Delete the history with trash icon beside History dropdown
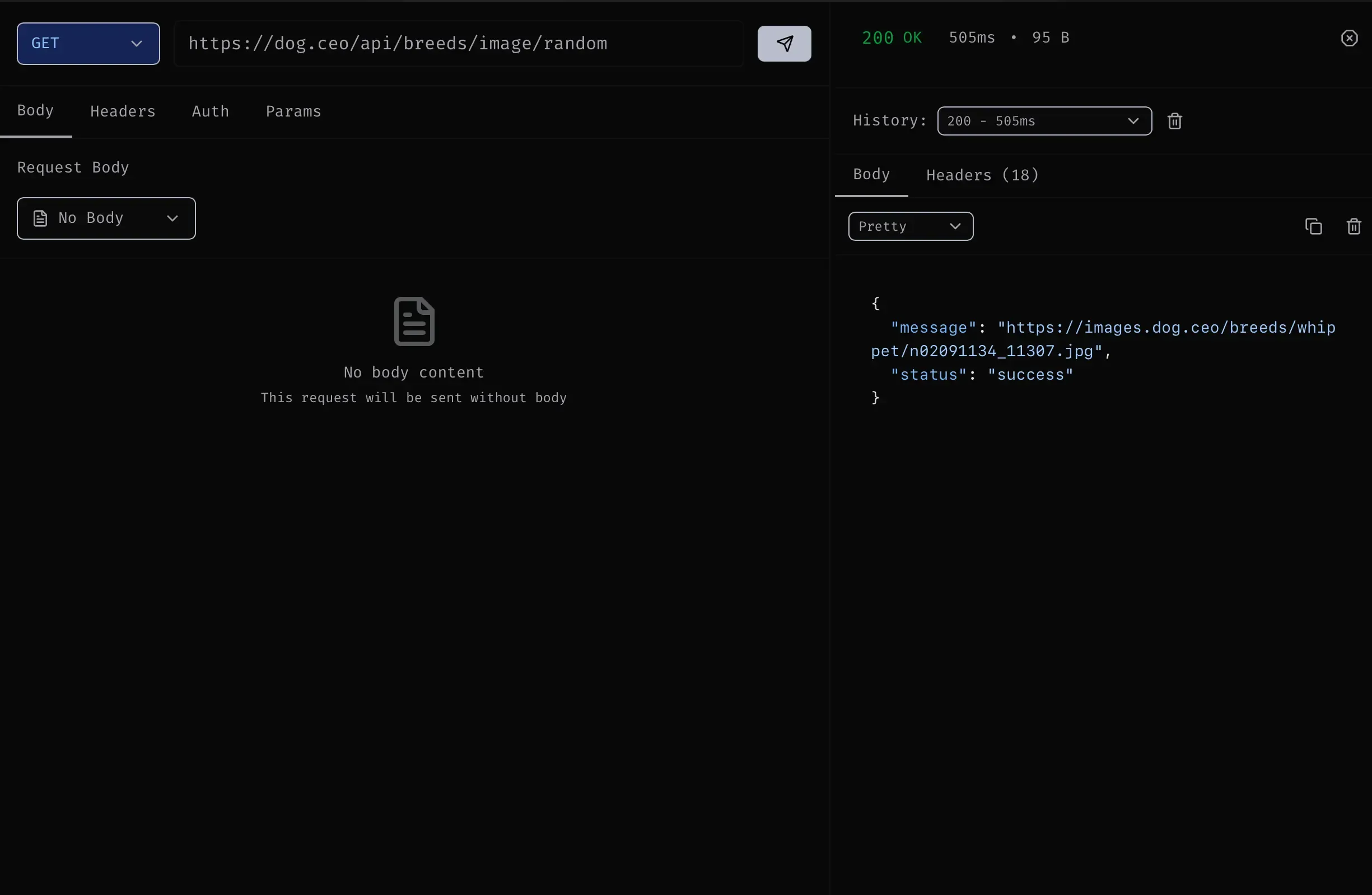The width and height of the screenshot is (1372, 895). (1174, 121)
